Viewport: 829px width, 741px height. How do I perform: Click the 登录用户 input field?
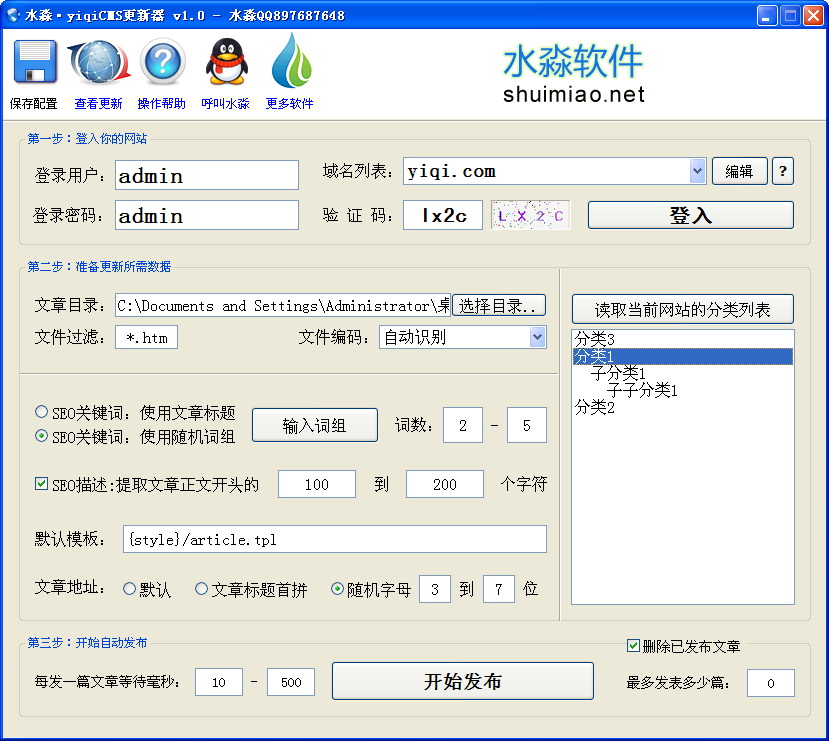tap(207, 175)
